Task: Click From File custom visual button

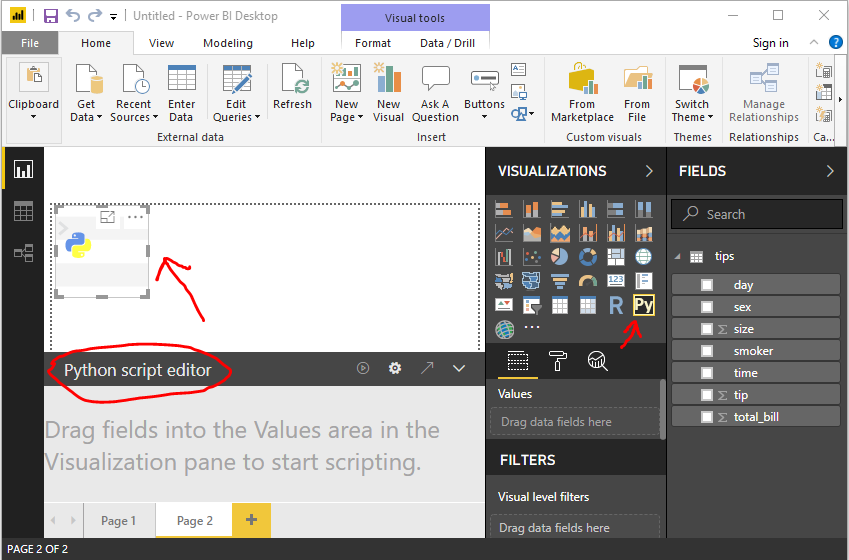Action: click(637, 93)
